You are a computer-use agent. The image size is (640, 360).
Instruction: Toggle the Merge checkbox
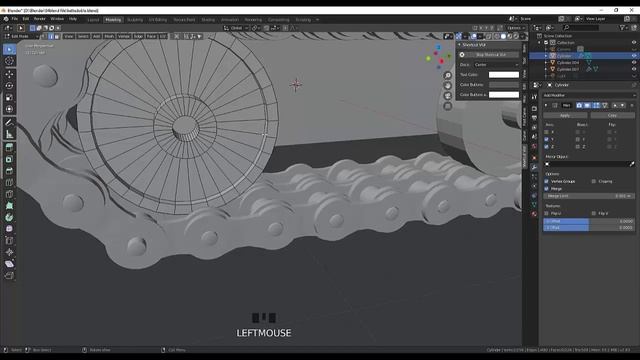click(547, 189)
